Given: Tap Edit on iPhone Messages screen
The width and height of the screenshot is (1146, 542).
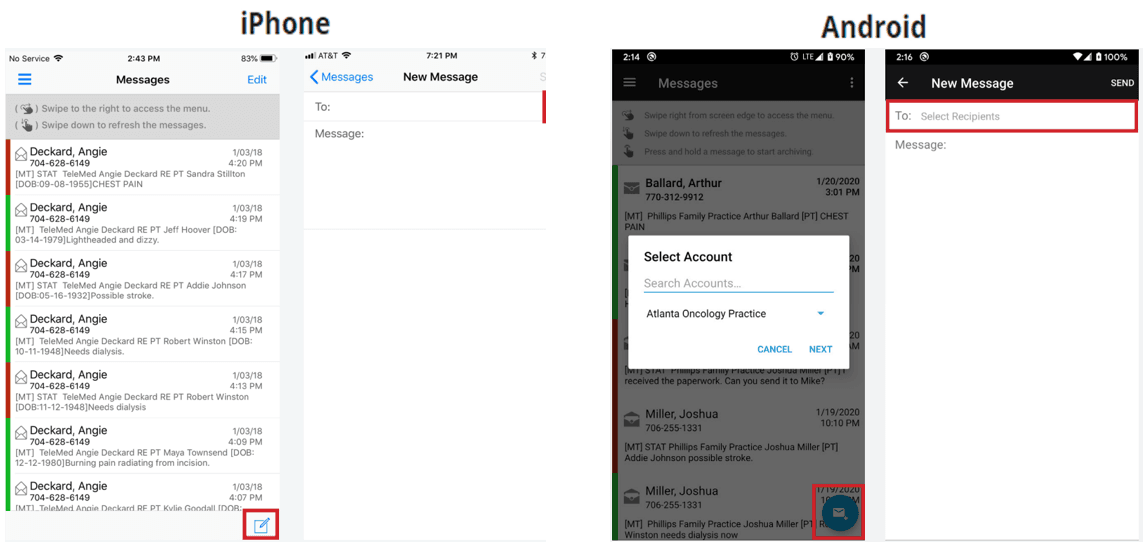Looking at the screenshot, I should point(257,80).
